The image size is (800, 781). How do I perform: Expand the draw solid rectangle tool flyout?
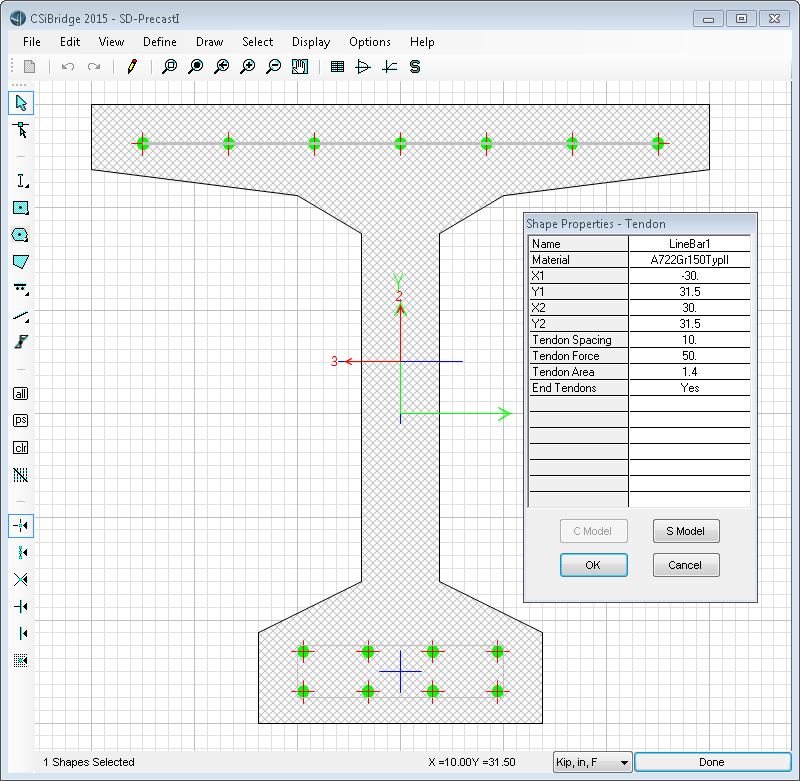(x=21, y=208)
